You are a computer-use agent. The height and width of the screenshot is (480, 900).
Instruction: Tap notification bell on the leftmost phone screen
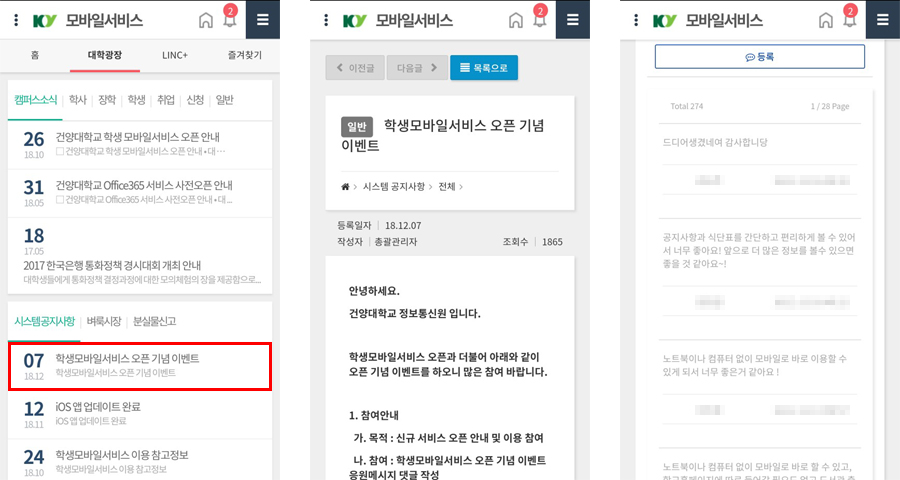coord(229,20)
